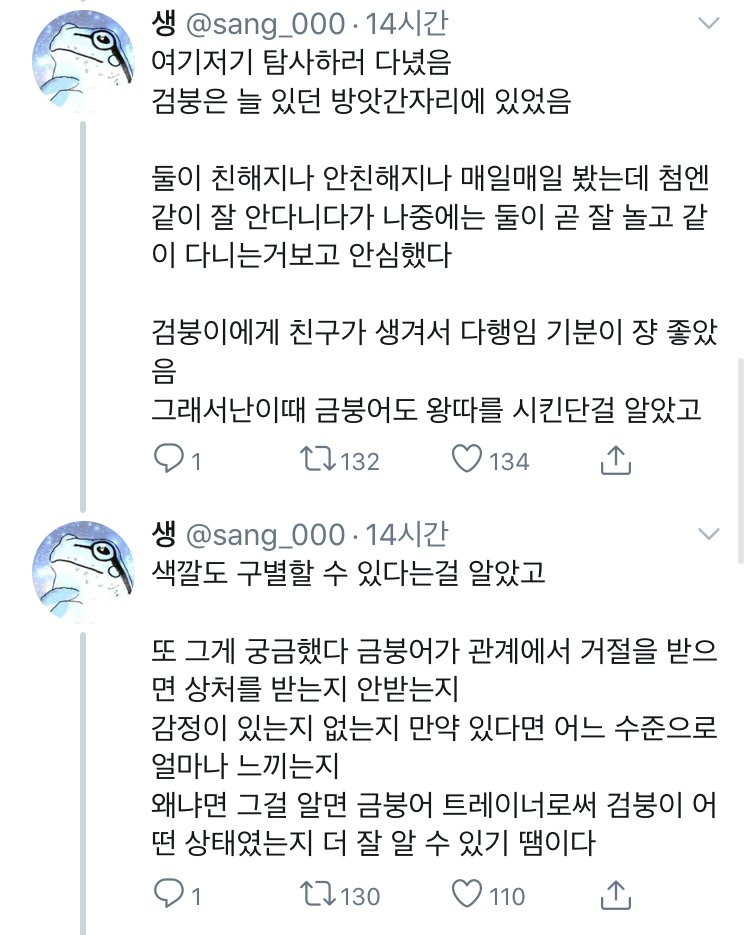750x935 pixels.
Task: Open the second tweet's options chevron
Action: click(711, 533)
